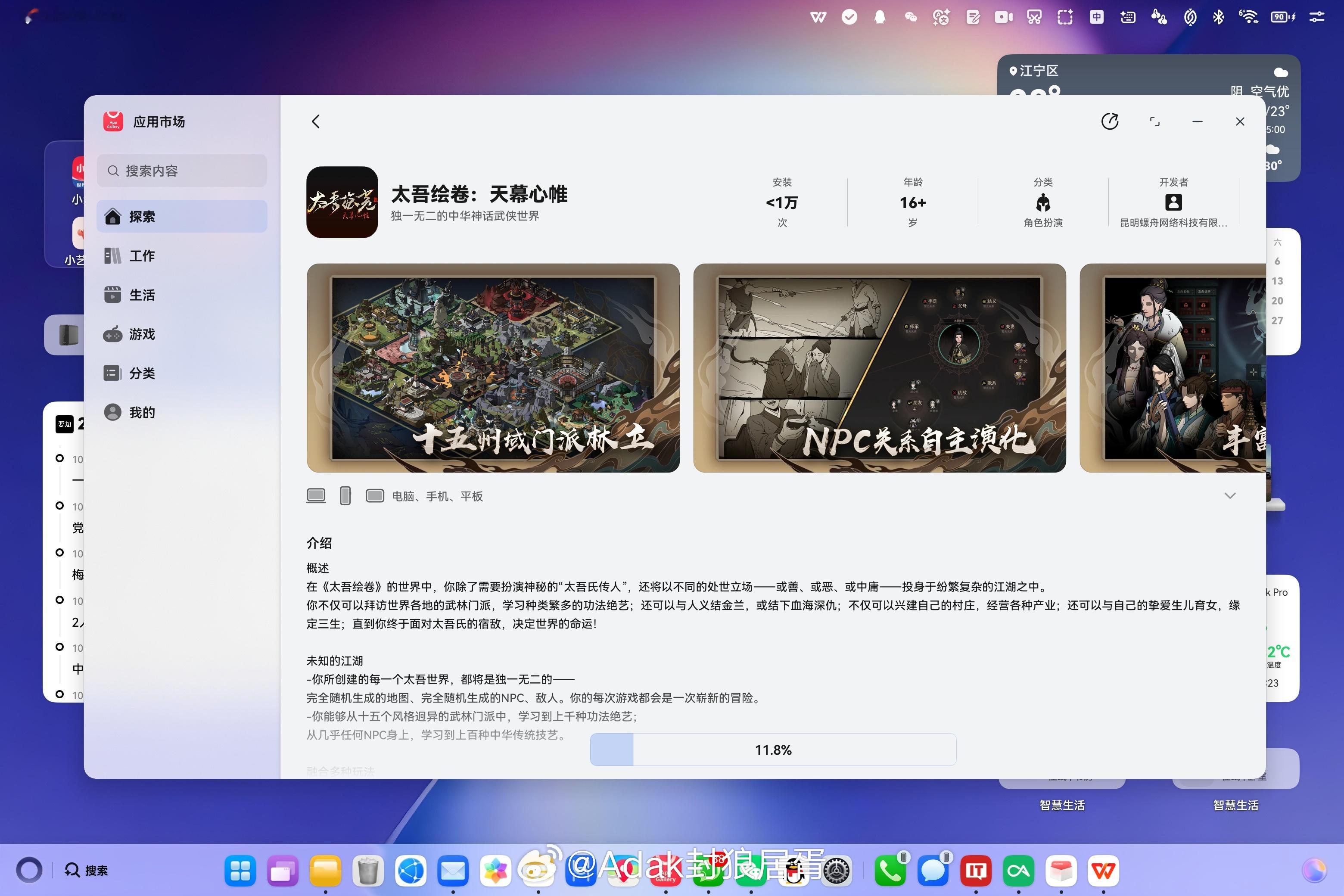The height and width of the screenshot is (896, 1344).
Task: Select 分类 in the sidebar
Action: pos(182,373)
